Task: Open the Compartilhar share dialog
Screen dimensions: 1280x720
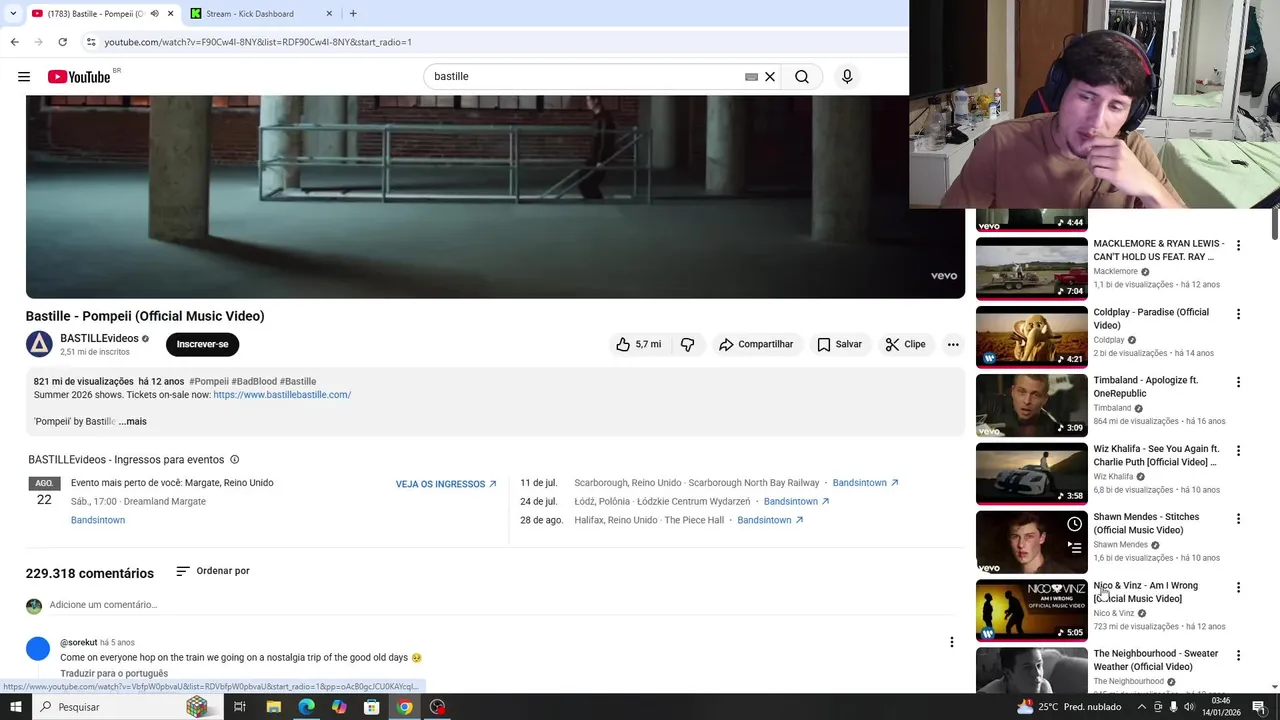Action: (x=756, y=344)
